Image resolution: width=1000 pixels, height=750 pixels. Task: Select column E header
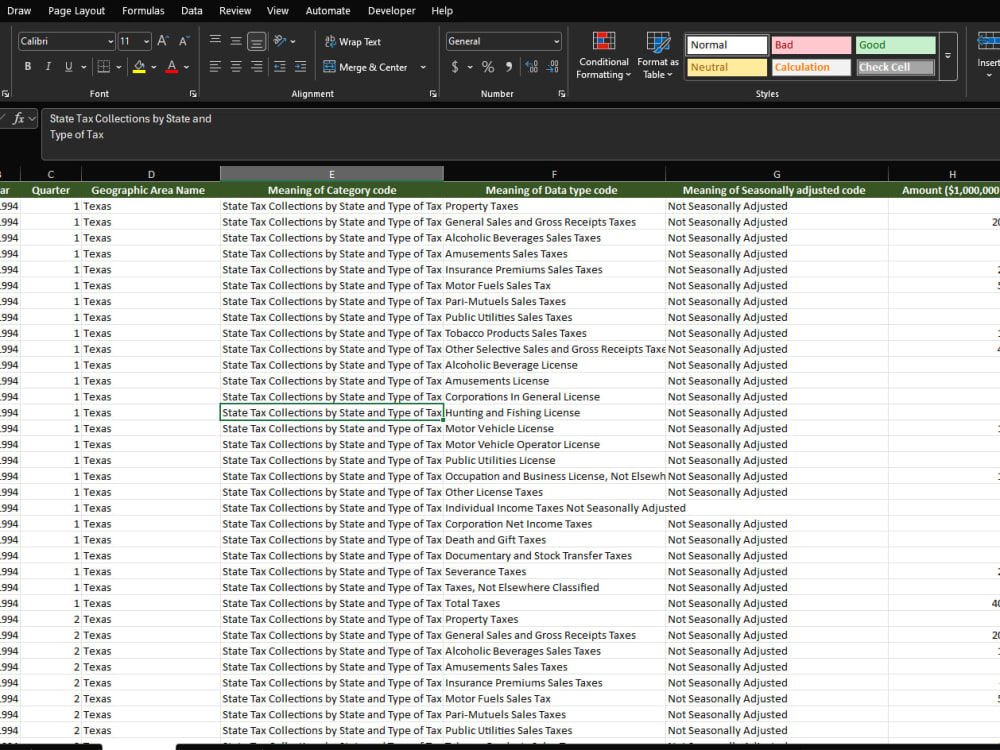click(x=332, y=174)
